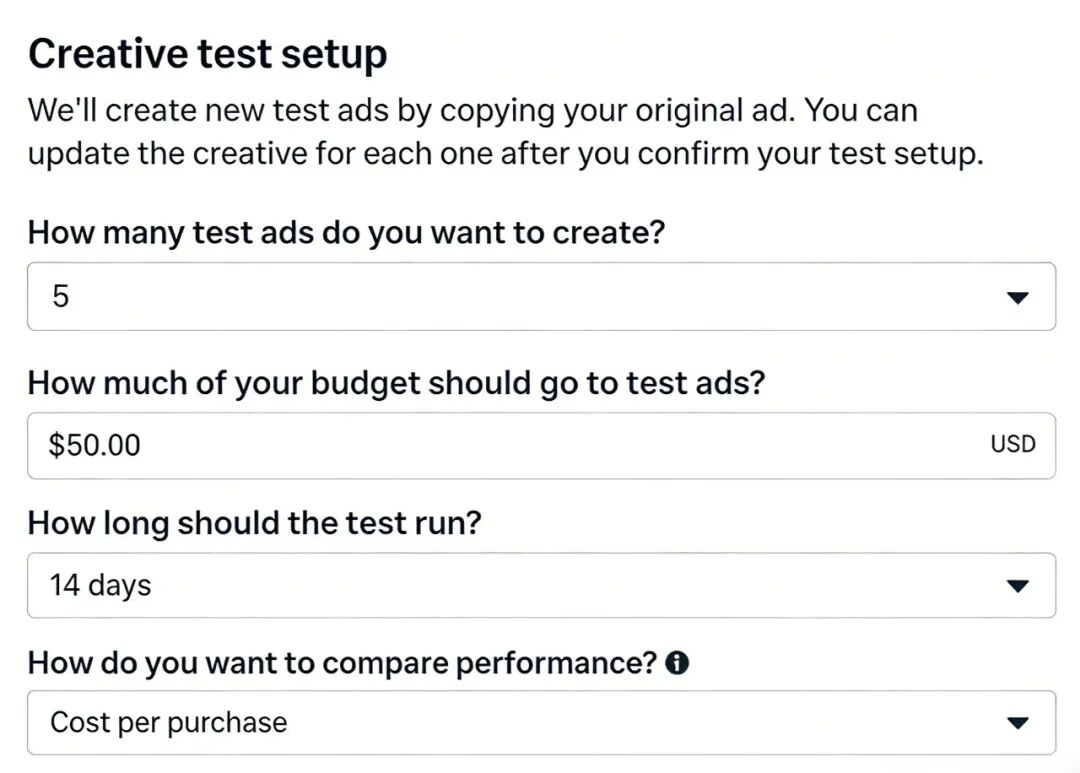Click the value 5 in the test ads selector
This screenshot has width=1080, height=773.
(x=60, y=296)
